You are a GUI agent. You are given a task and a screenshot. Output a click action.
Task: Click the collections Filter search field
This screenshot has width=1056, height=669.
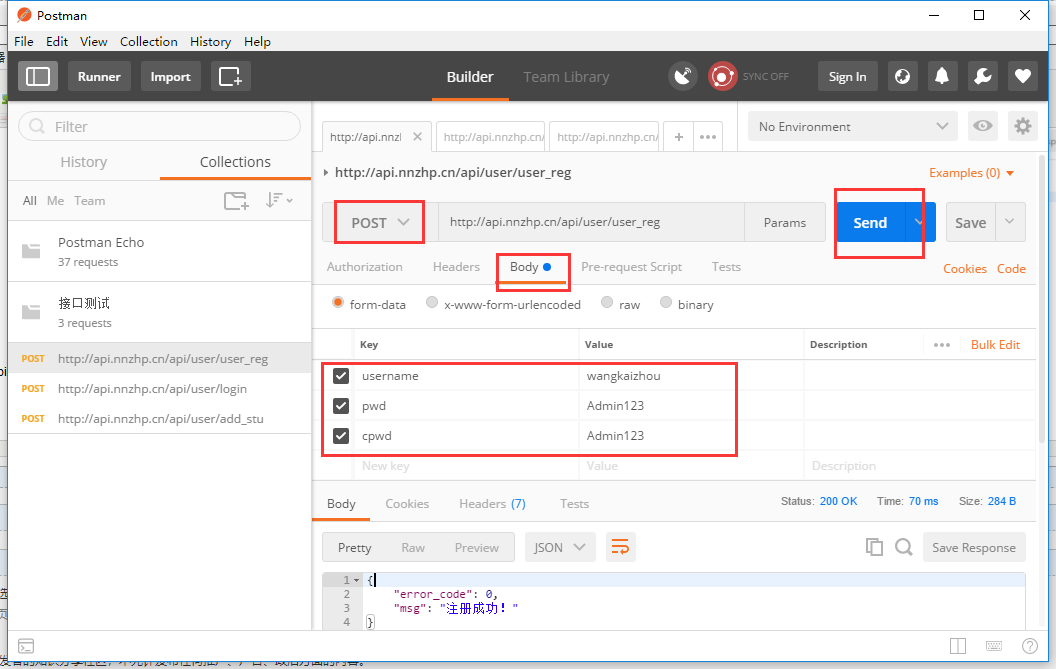pos(160,127)
